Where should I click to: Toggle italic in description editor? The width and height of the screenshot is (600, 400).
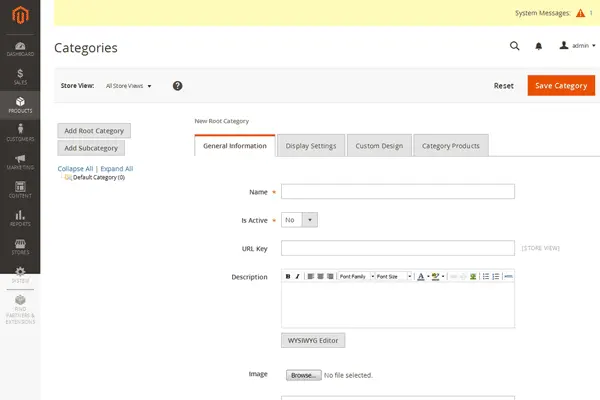(x=297, y=276)
